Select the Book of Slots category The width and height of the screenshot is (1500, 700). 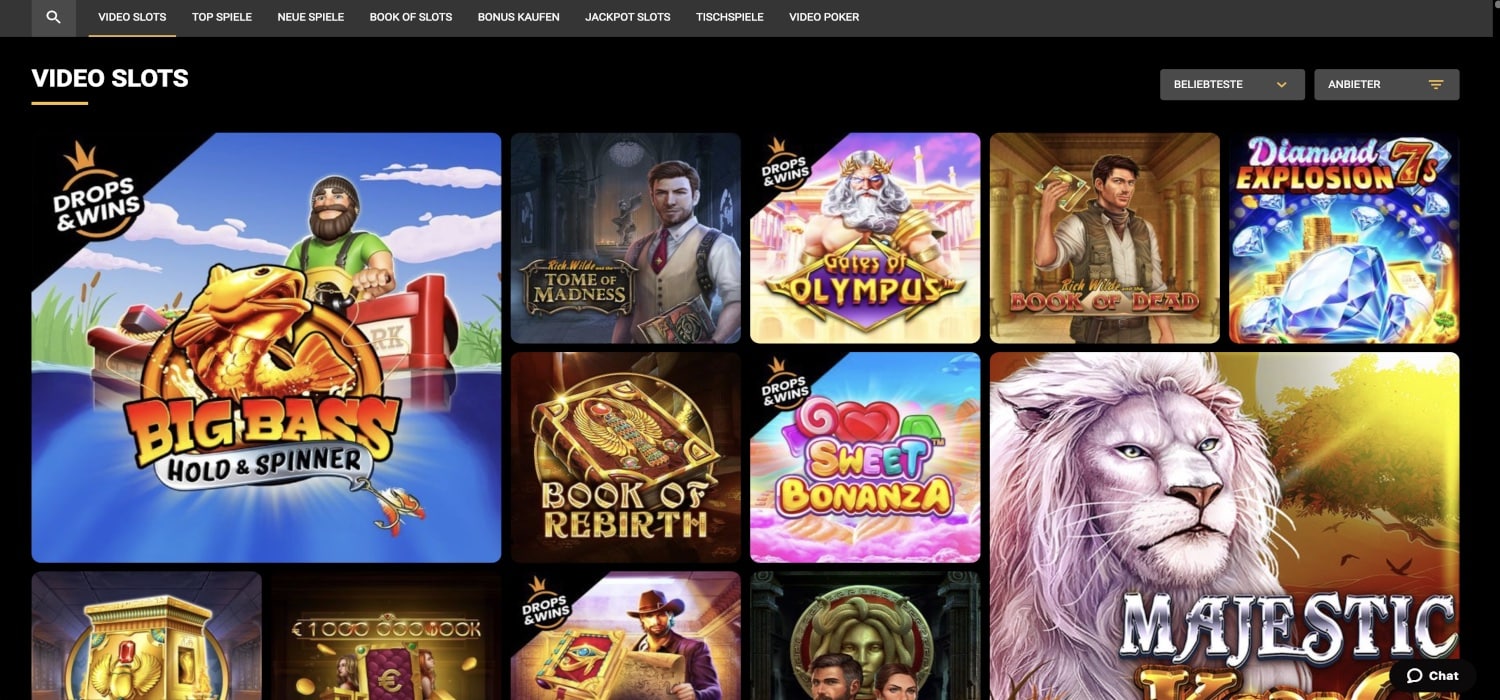click(x=411, y=17)
